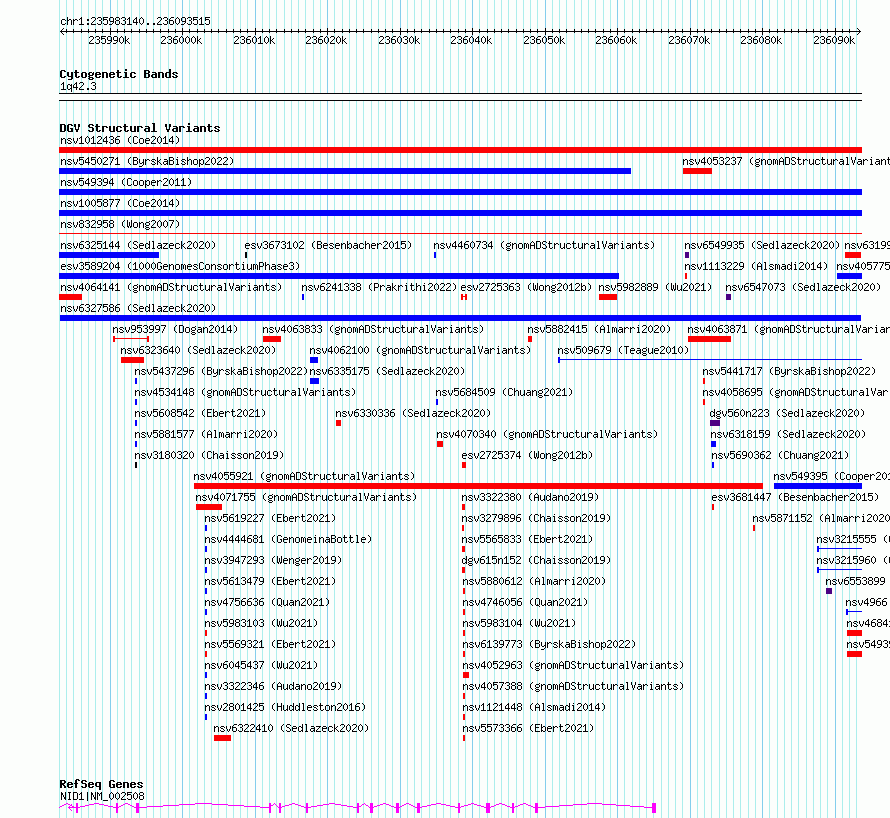Click the nsv6318159 (Sedlazeck2020) label
This screenshot has width=890, height=818.
click(788, 434)
